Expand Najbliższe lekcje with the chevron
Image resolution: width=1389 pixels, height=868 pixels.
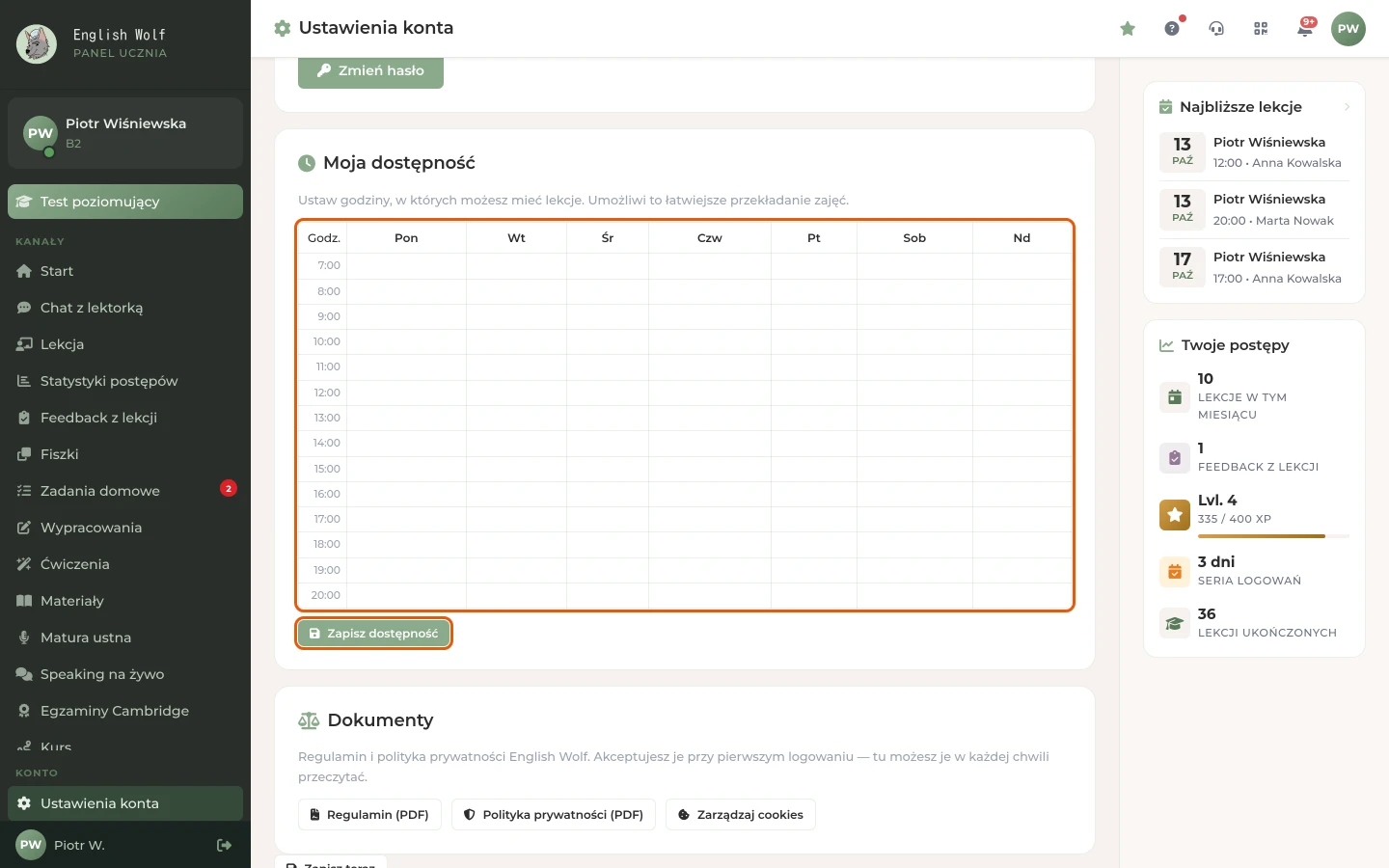pyautogui.click(x=1347, y=107)
